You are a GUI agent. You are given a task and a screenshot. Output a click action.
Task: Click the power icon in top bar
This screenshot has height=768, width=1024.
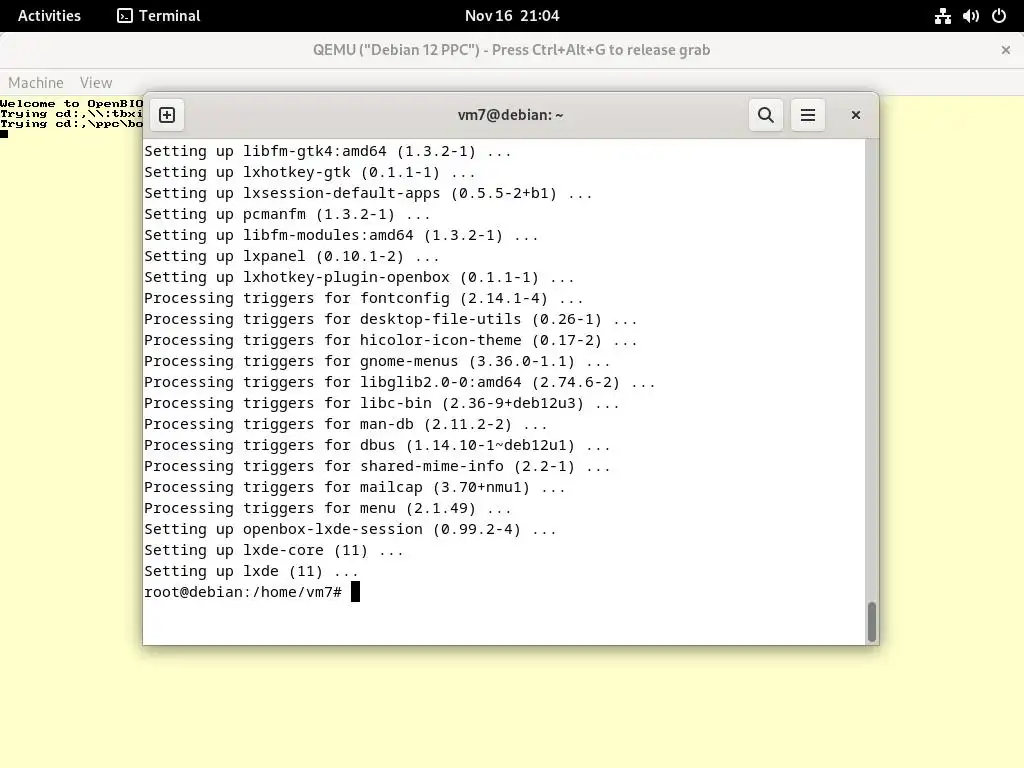999,16
